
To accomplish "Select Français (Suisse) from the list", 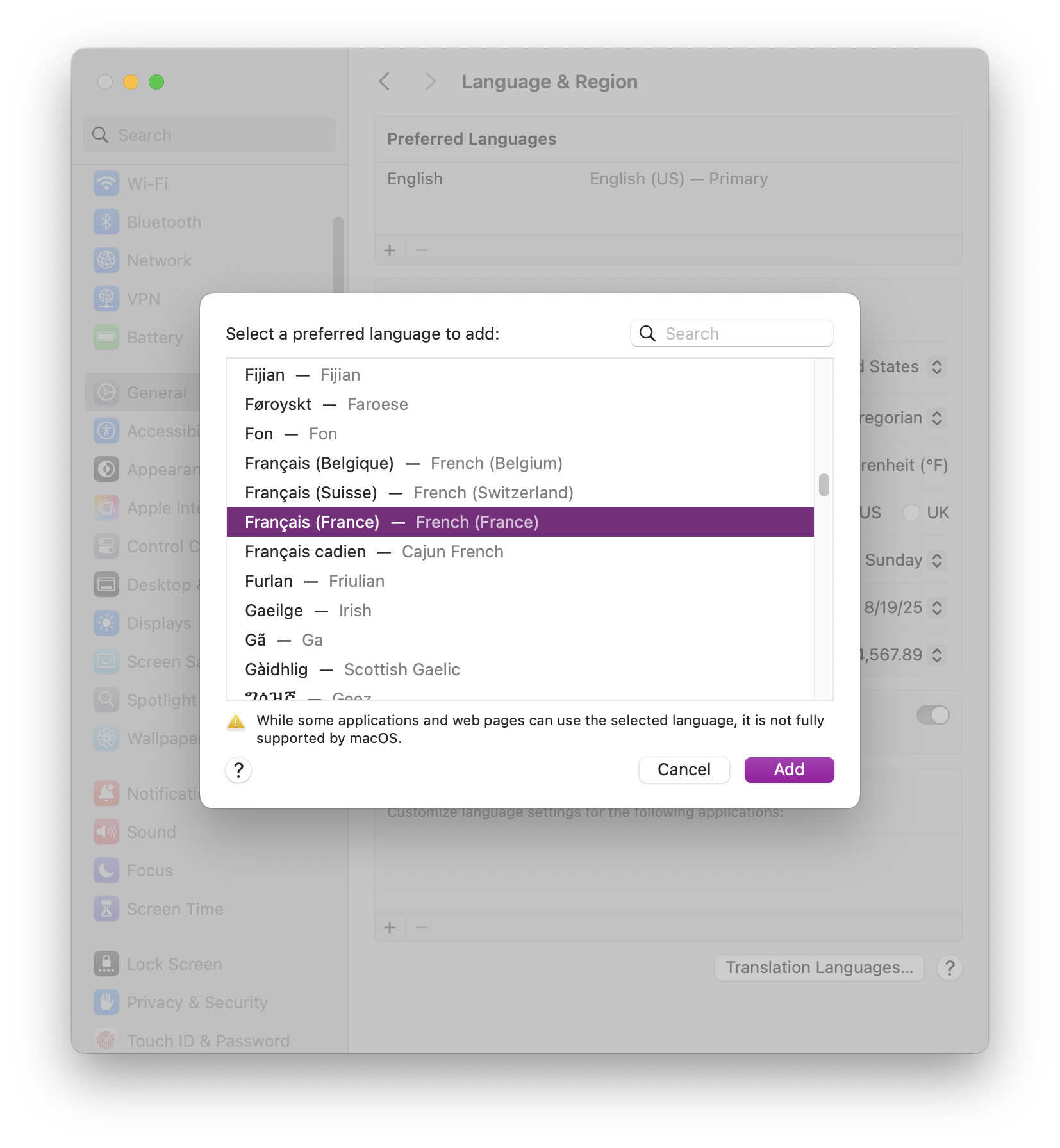I will tap(520, 493).
